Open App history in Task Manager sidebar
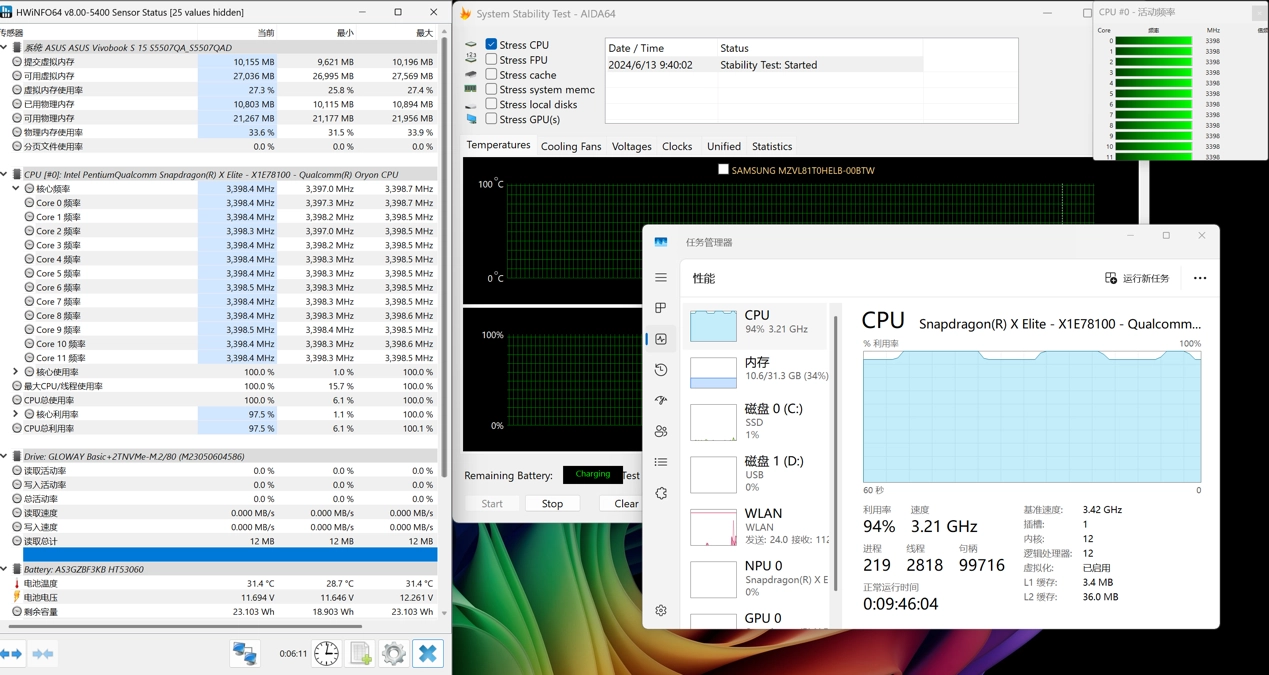The height and width of the screenshot is (675, 1269). pos(661,370)
